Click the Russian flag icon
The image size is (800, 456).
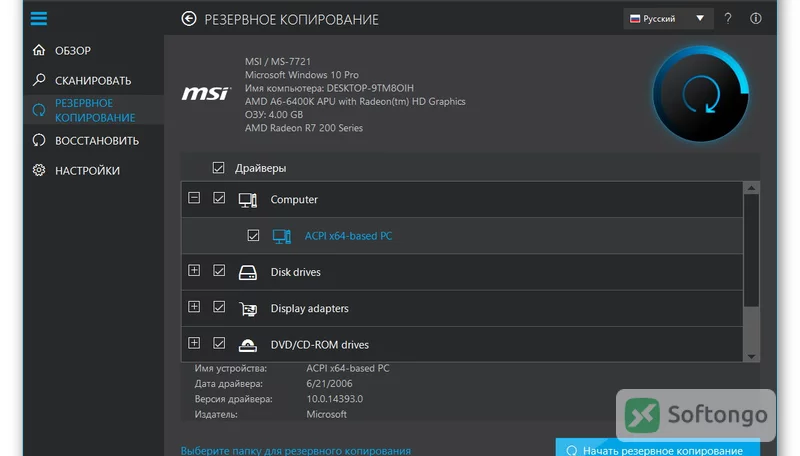click(635, 19)
